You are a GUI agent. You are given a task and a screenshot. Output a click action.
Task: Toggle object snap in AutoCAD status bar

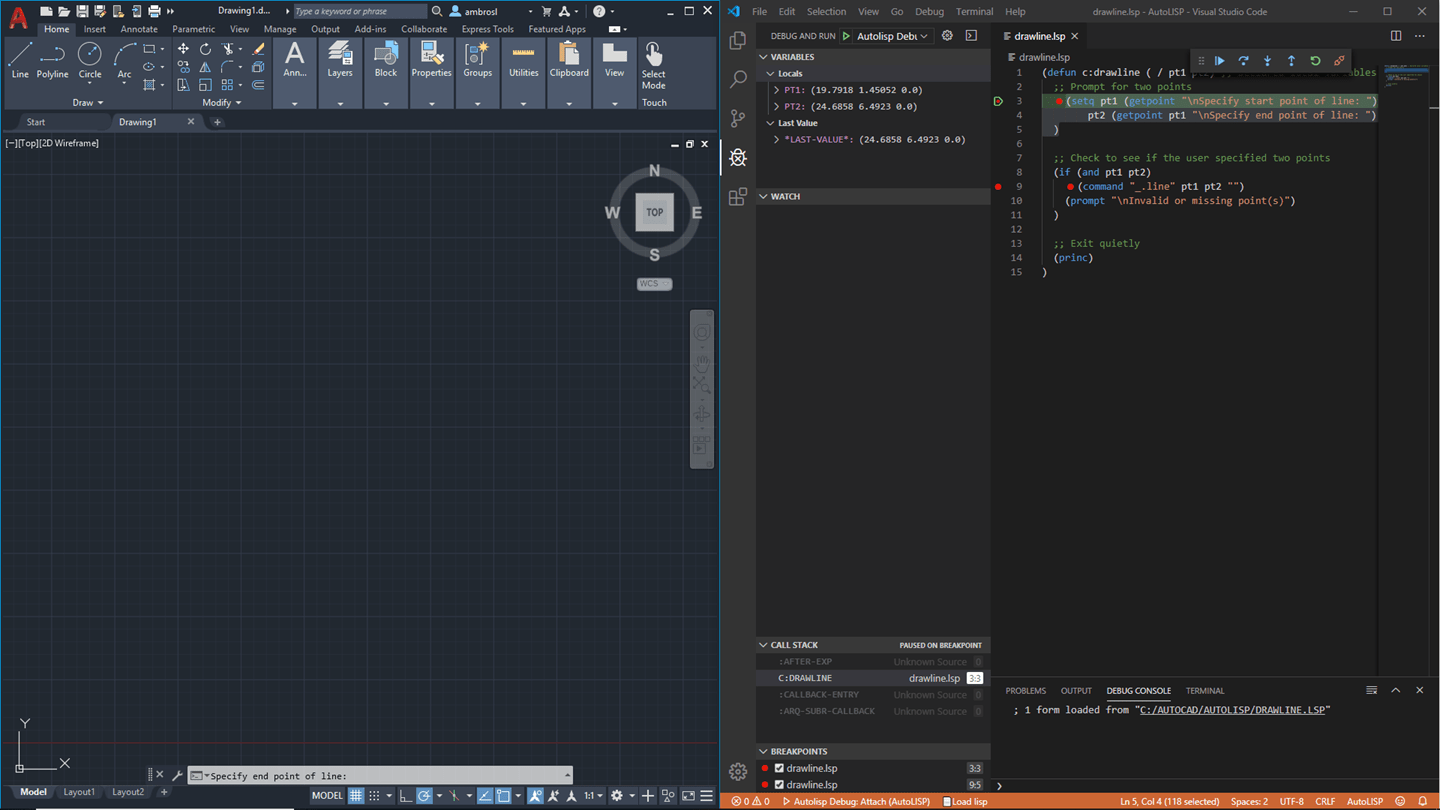tap(504, 796)
